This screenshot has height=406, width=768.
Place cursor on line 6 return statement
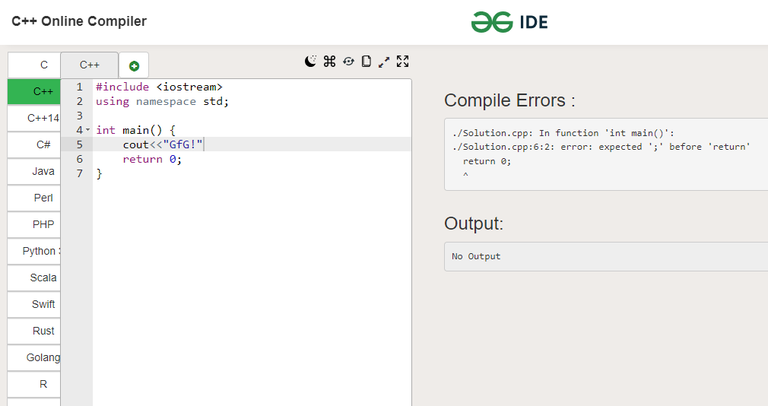(152, 159)
